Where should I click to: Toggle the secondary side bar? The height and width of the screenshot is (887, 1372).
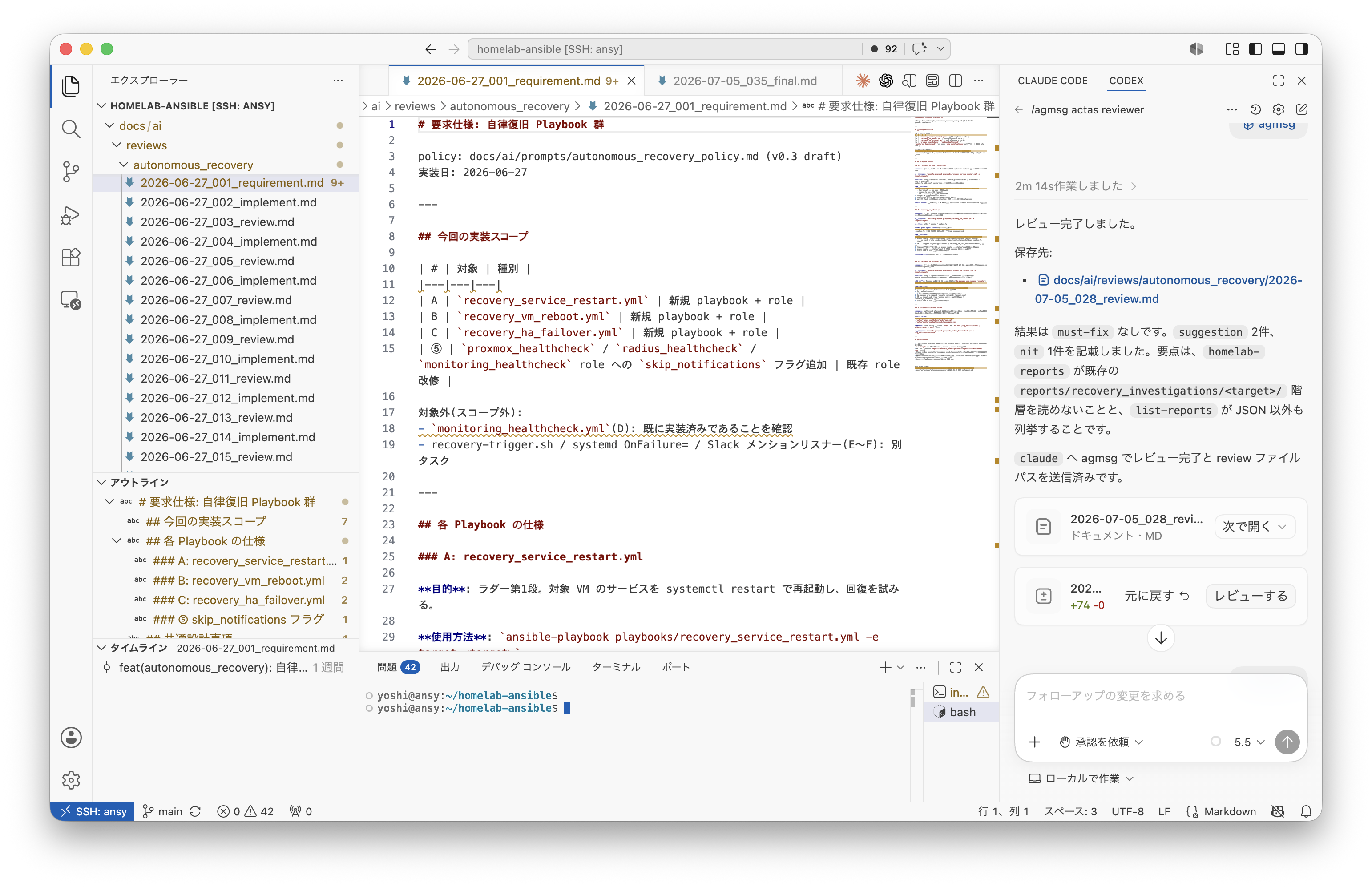[x=1301, y=49]
